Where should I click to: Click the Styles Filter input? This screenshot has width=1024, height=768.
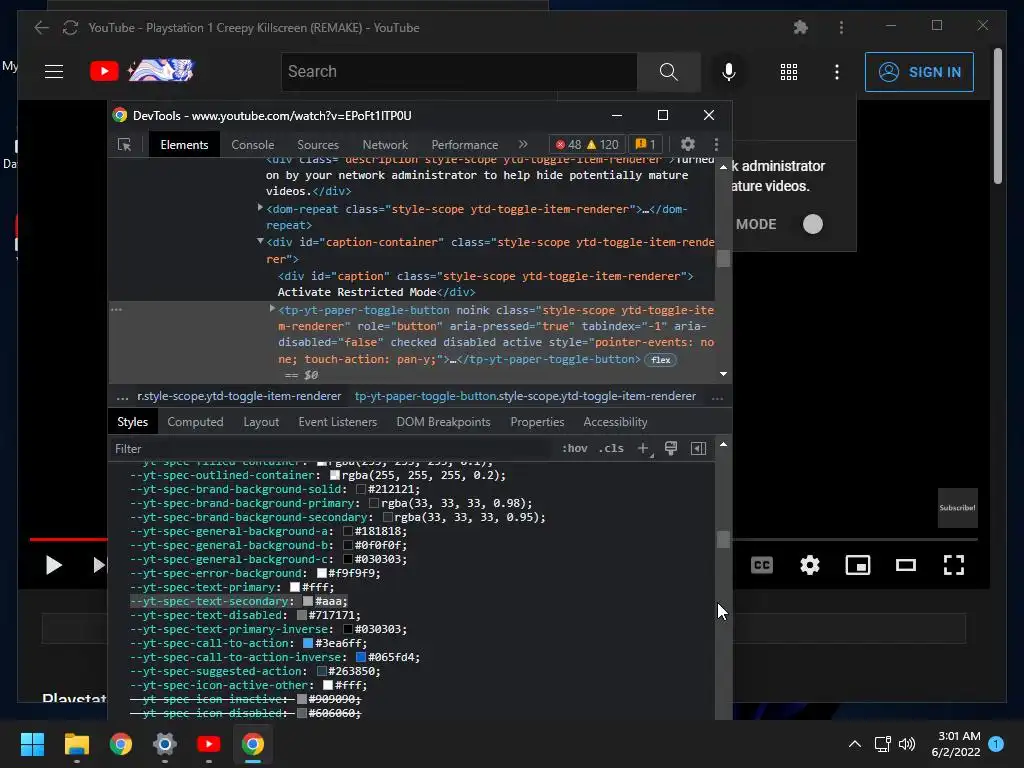[330, 449]
